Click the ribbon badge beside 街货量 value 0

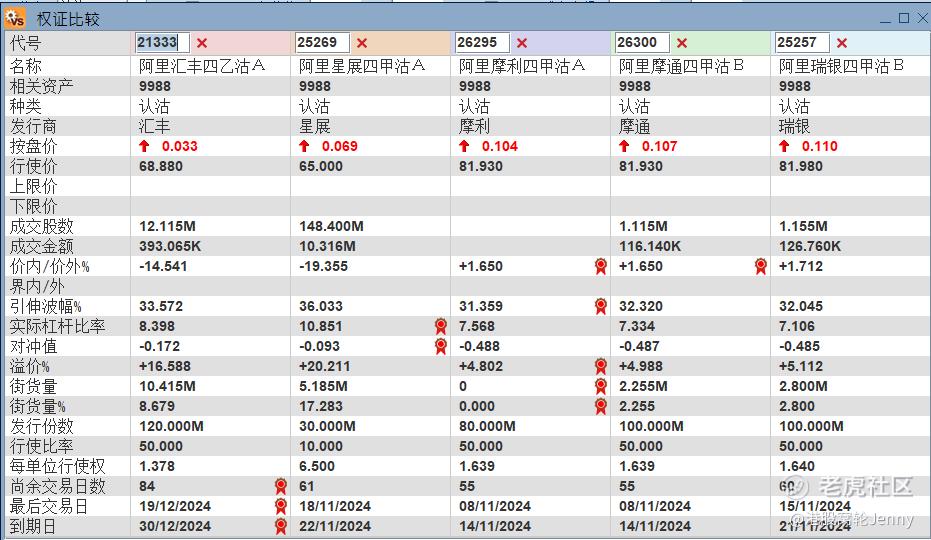601,386
